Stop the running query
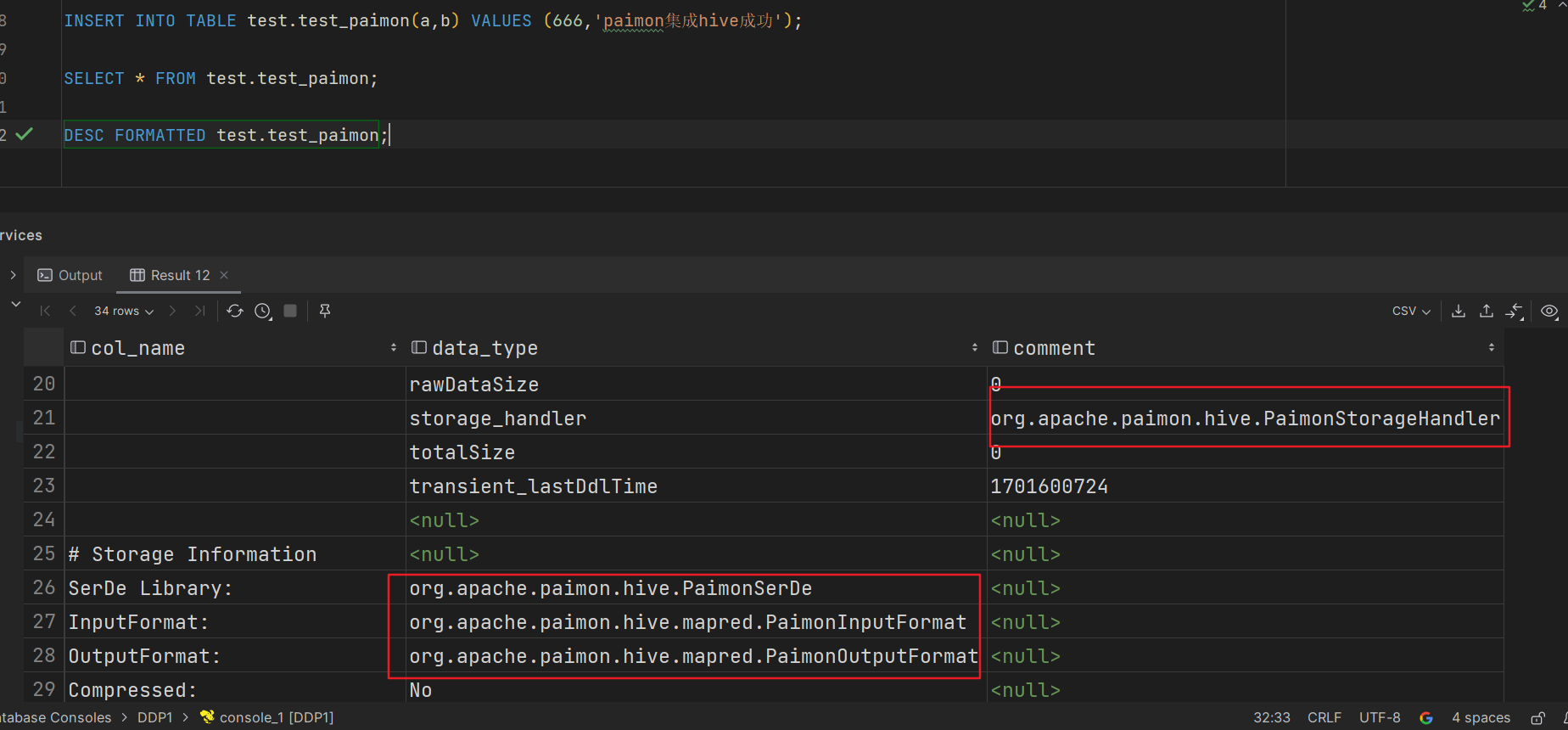The height and width of the screenshot is (730, 1568). coord(290,311)
